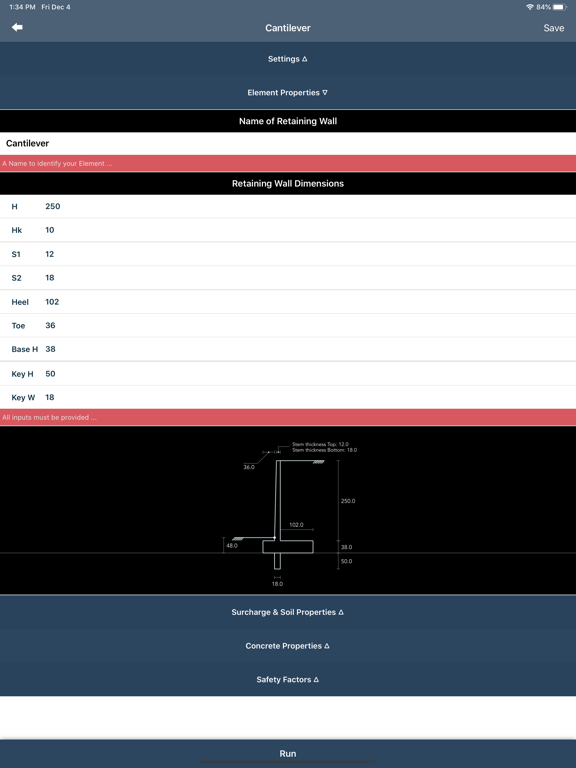
Task: Expand Surcharge & Soil Properties section
Action: coord(288,612)
